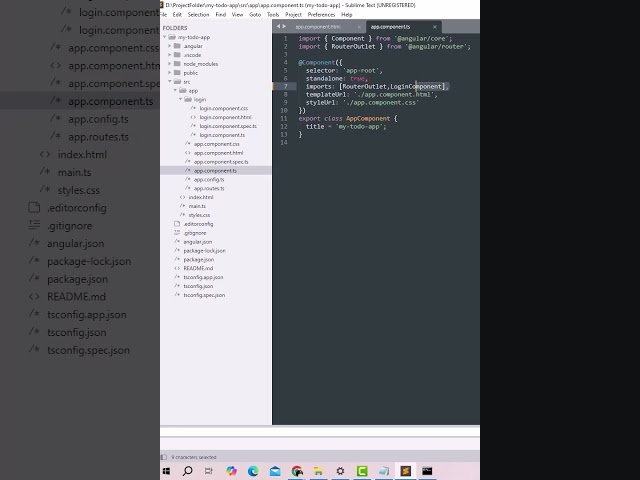Open app.config.ts in sidebar
Viewport: 640px width, 480px height.
(x=209, y=180)
